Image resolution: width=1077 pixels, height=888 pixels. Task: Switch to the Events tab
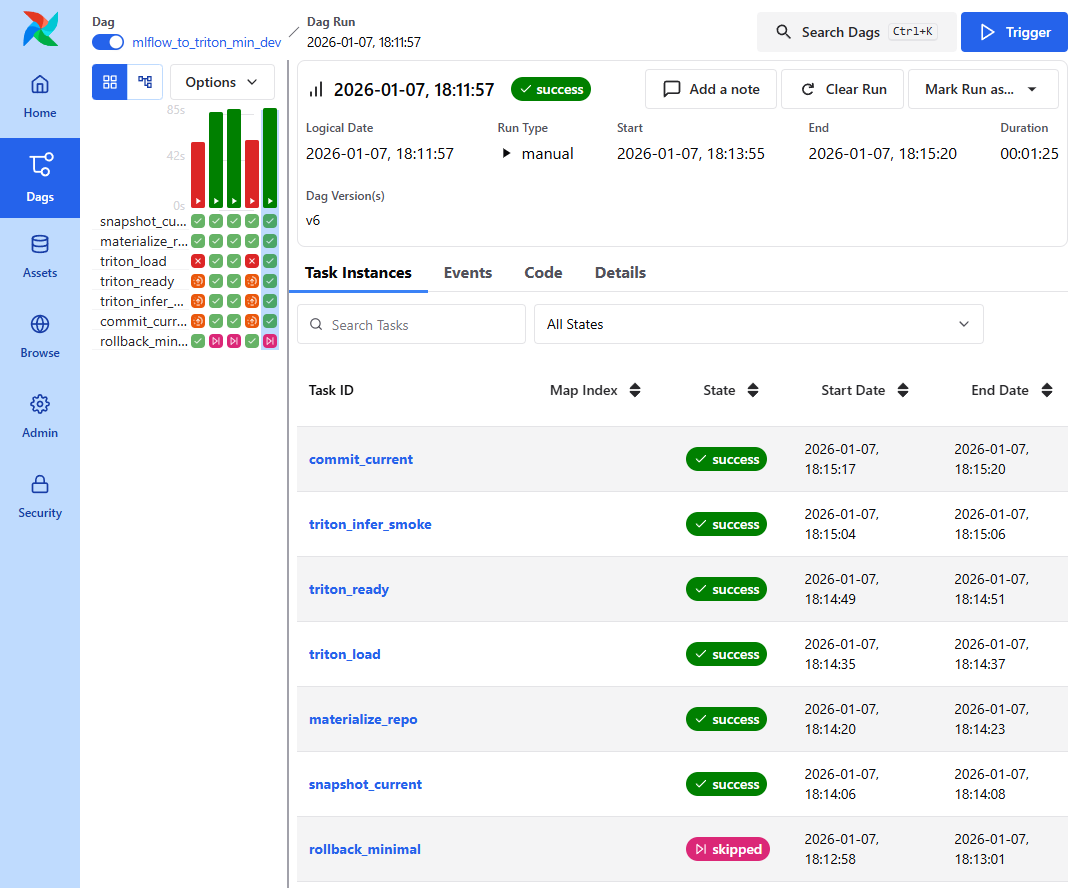pos(467,272)
